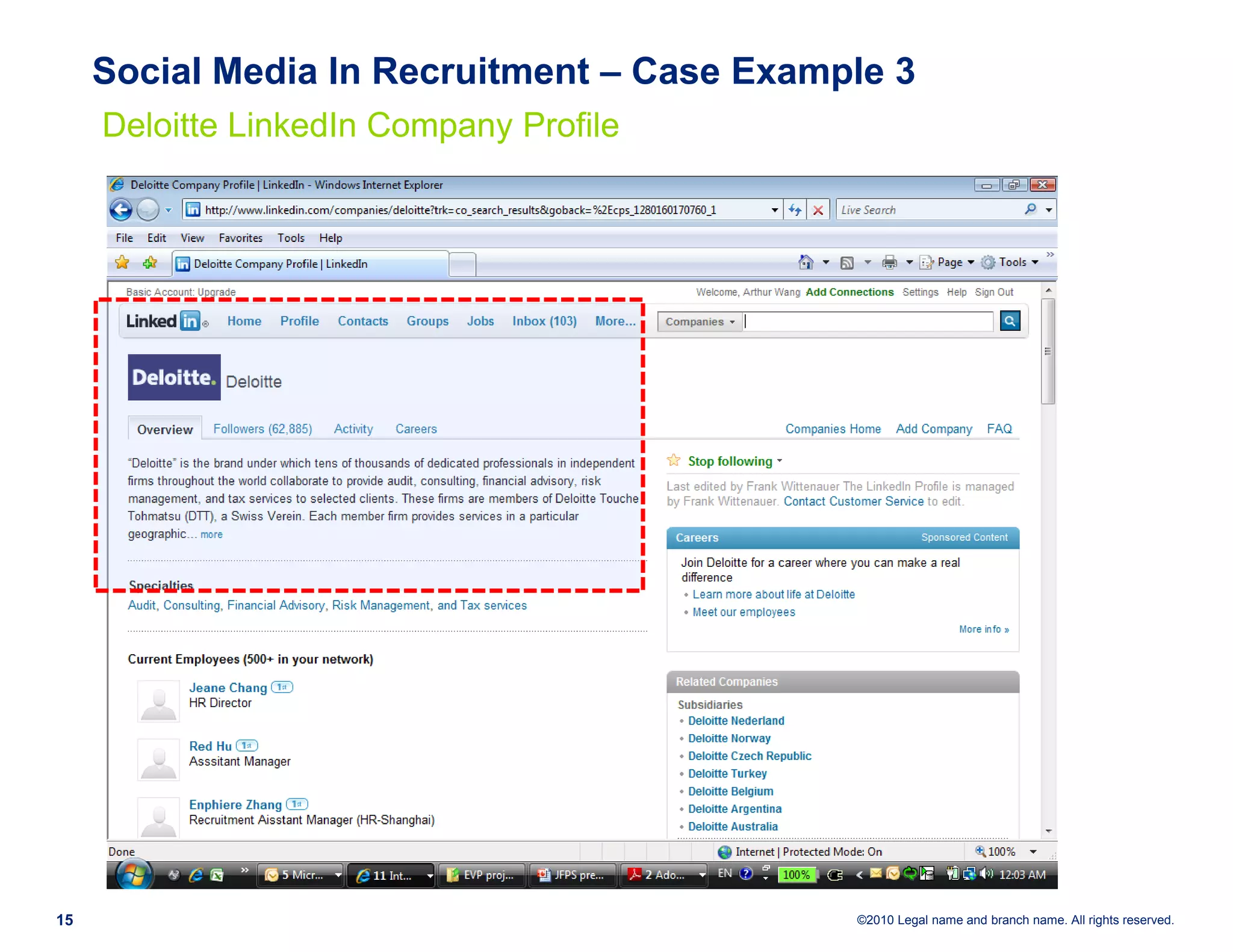The image size is (1233, 952).
Task: Click Contact Customer Service link
Action: coord(853,501)
